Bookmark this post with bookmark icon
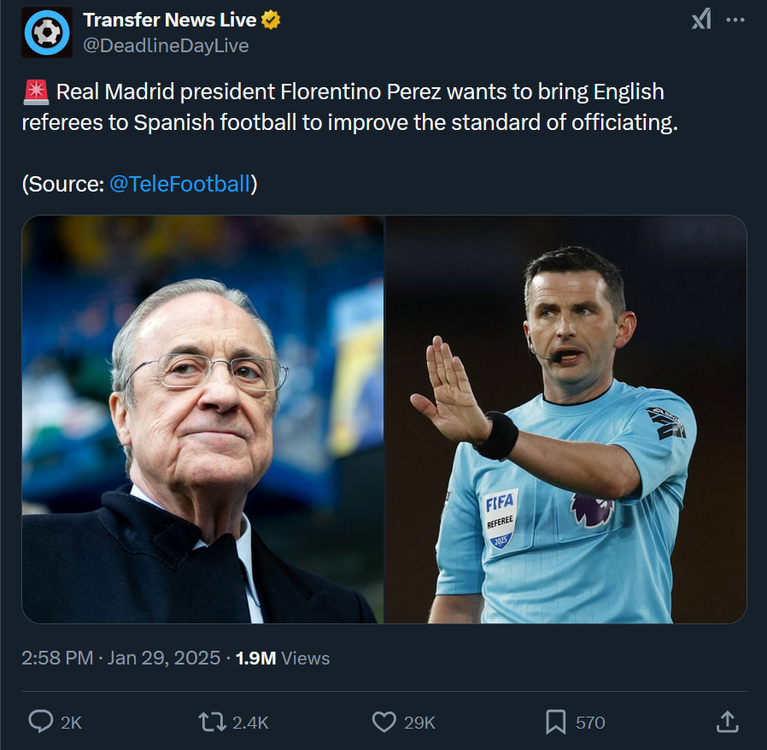 click(x=556, y=722)
